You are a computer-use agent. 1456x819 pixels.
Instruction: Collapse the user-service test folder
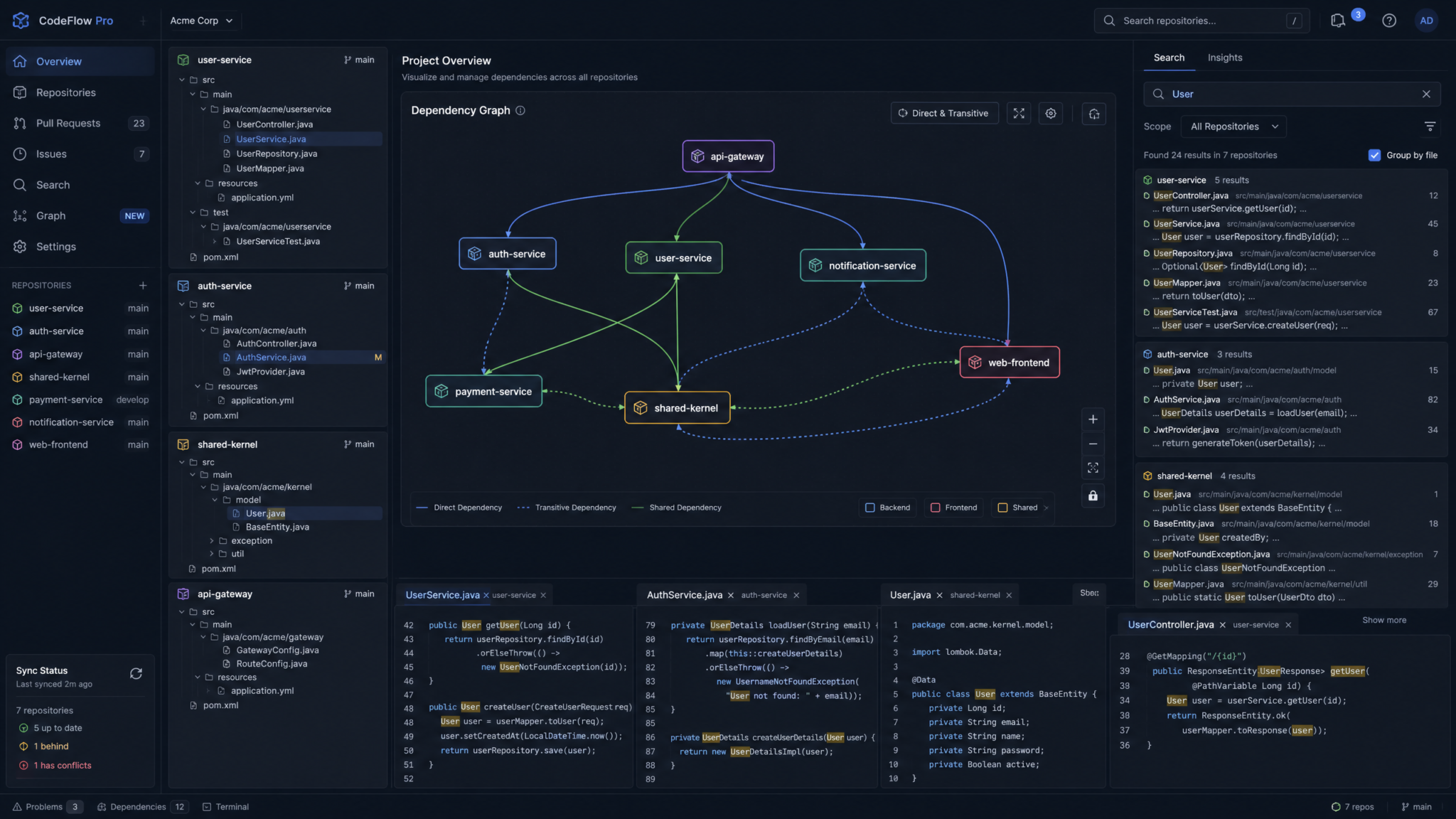pyautogui.click(x=193, y=213)
